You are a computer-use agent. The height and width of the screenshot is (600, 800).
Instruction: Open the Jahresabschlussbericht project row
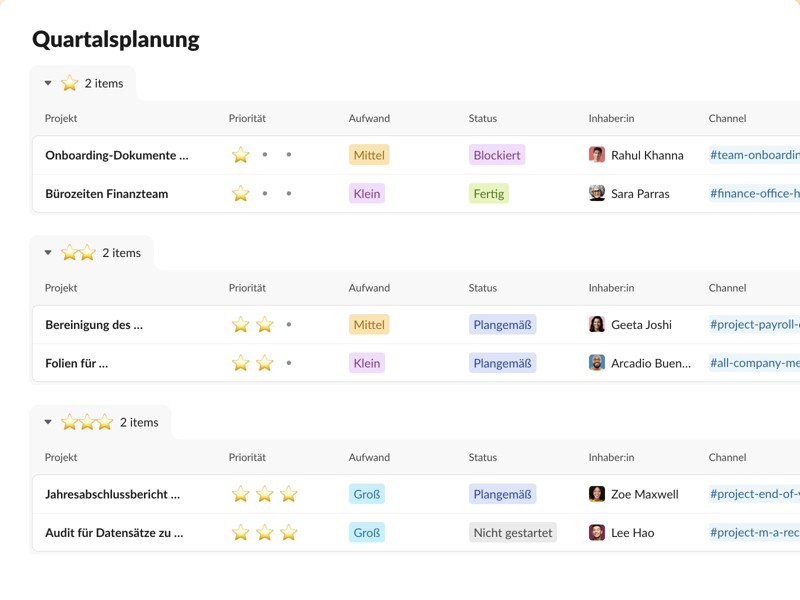click(112, 494)
